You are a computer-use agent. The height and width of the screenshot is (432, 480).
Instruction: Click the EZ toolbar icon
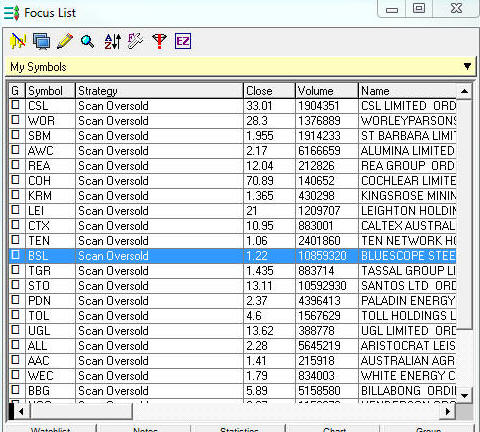point(183,41)
